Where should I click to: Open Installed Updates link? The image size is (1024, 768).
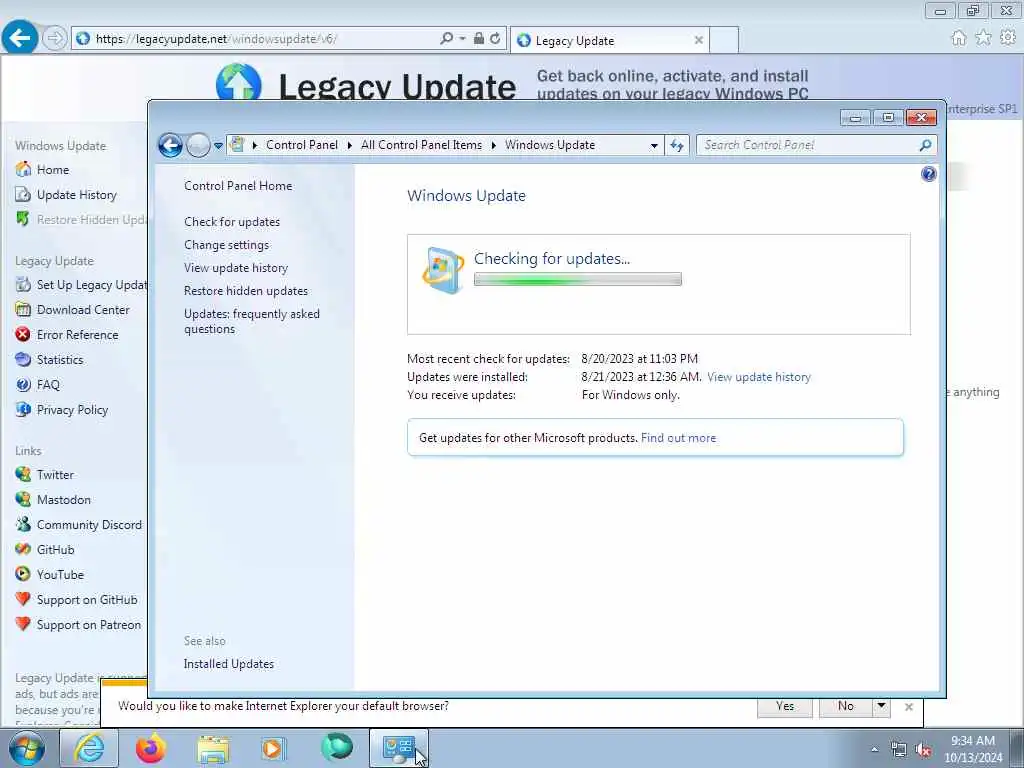tap(229, 664)
